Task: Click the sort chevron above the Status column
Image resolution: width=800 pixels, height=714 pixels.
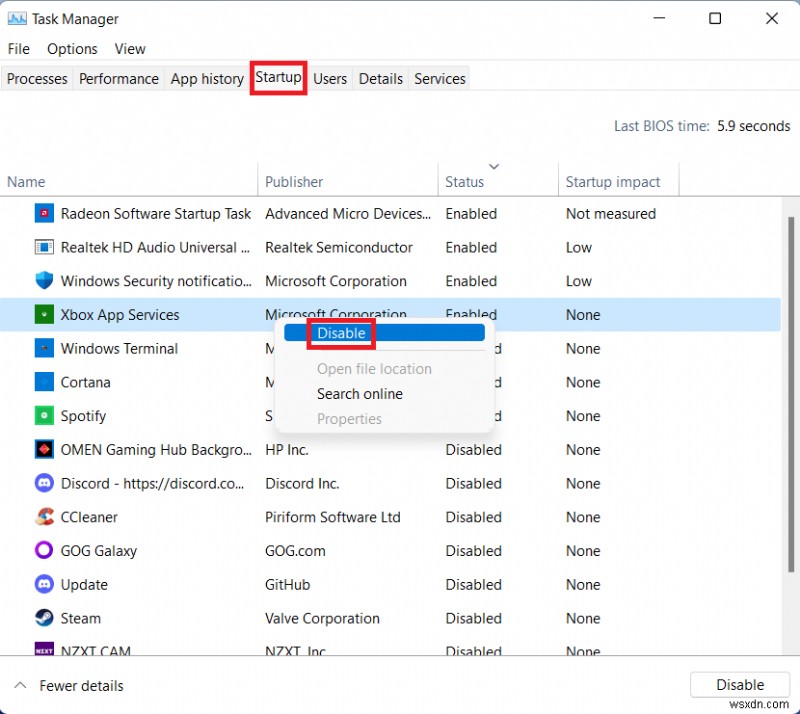Action: 492,167
